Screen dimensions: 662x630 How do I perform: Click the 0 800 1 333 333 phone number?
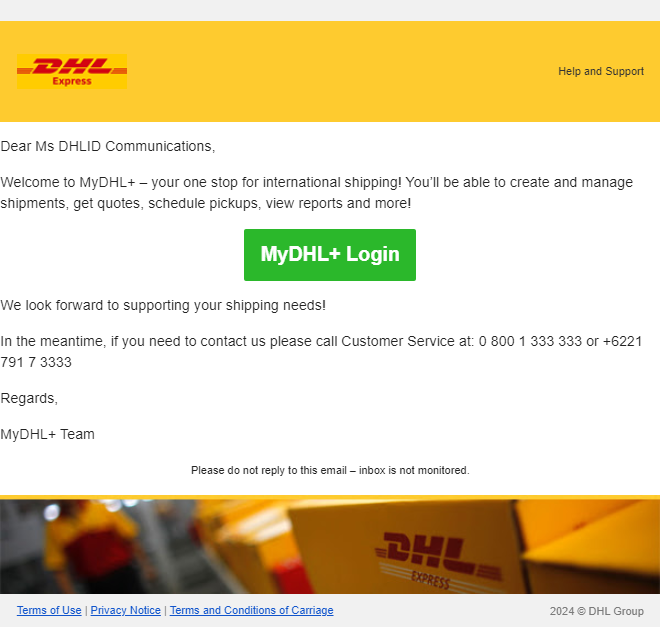[x=530, y=341]
